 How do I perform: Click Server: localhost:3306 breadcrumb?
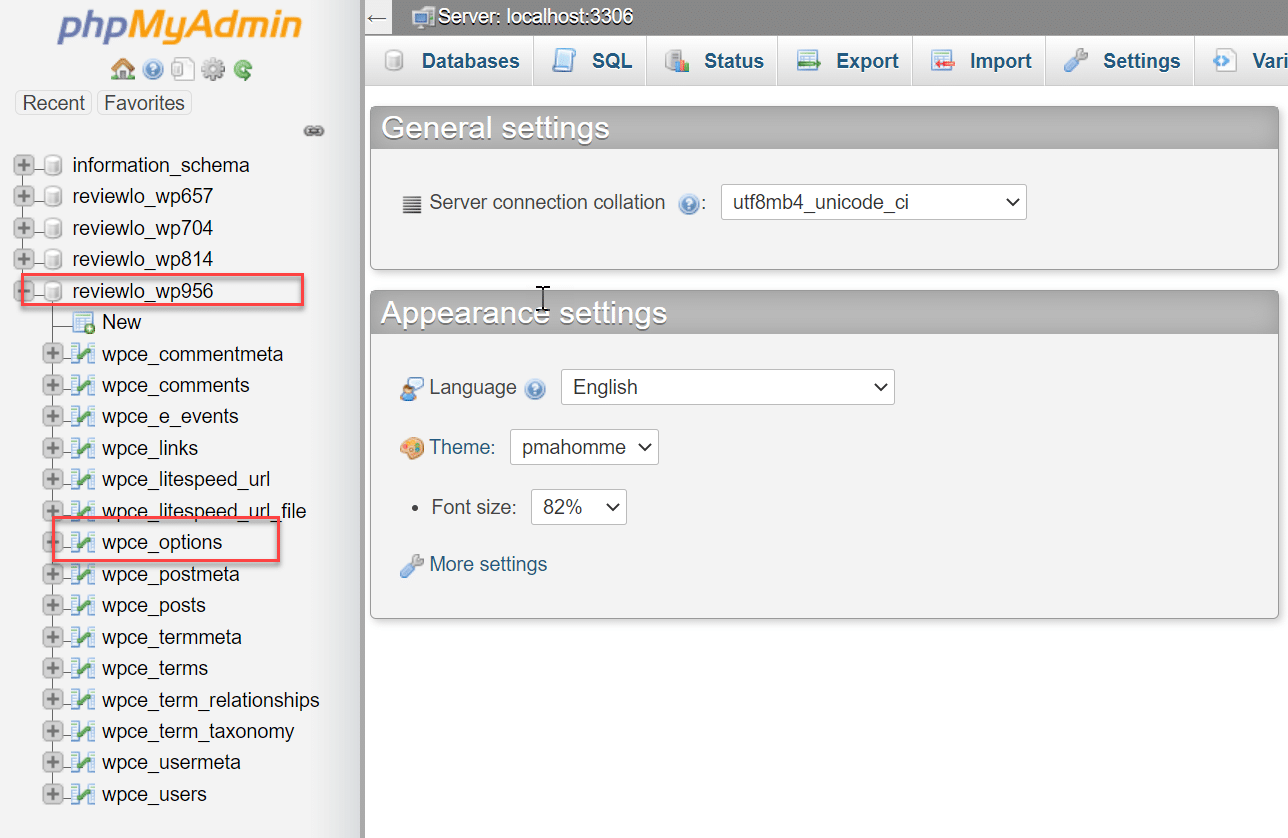click(x=535, y=17)
